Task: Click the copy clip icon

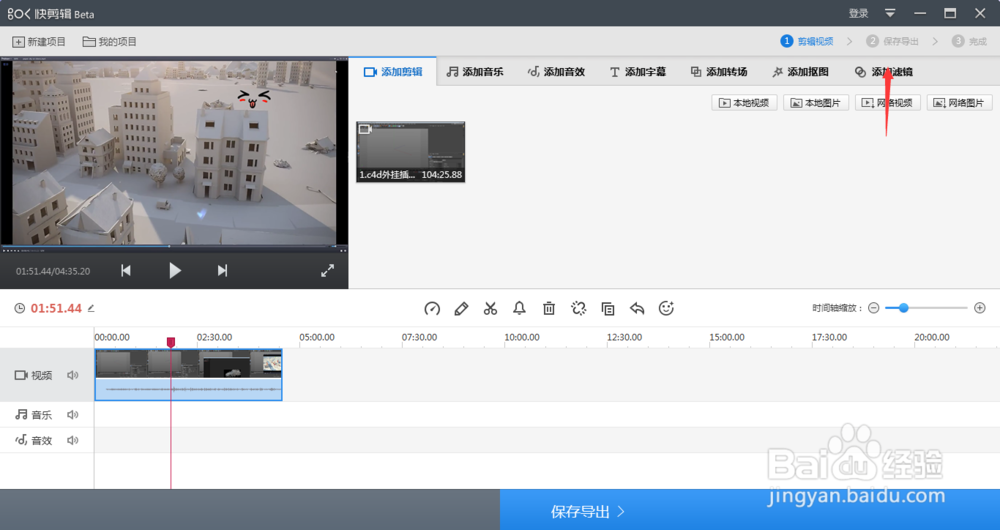Action: click(x=608, y=309)
